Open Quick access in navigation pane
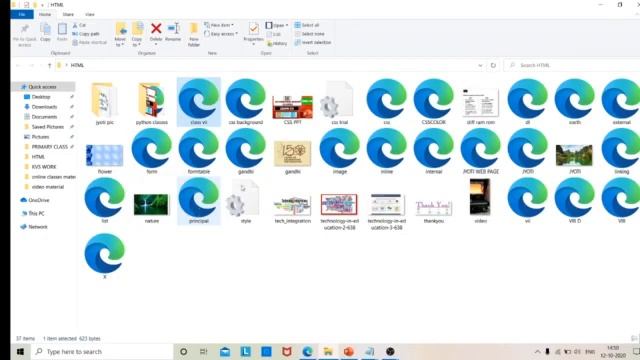The image size is (640, 360). pos(42,87)
